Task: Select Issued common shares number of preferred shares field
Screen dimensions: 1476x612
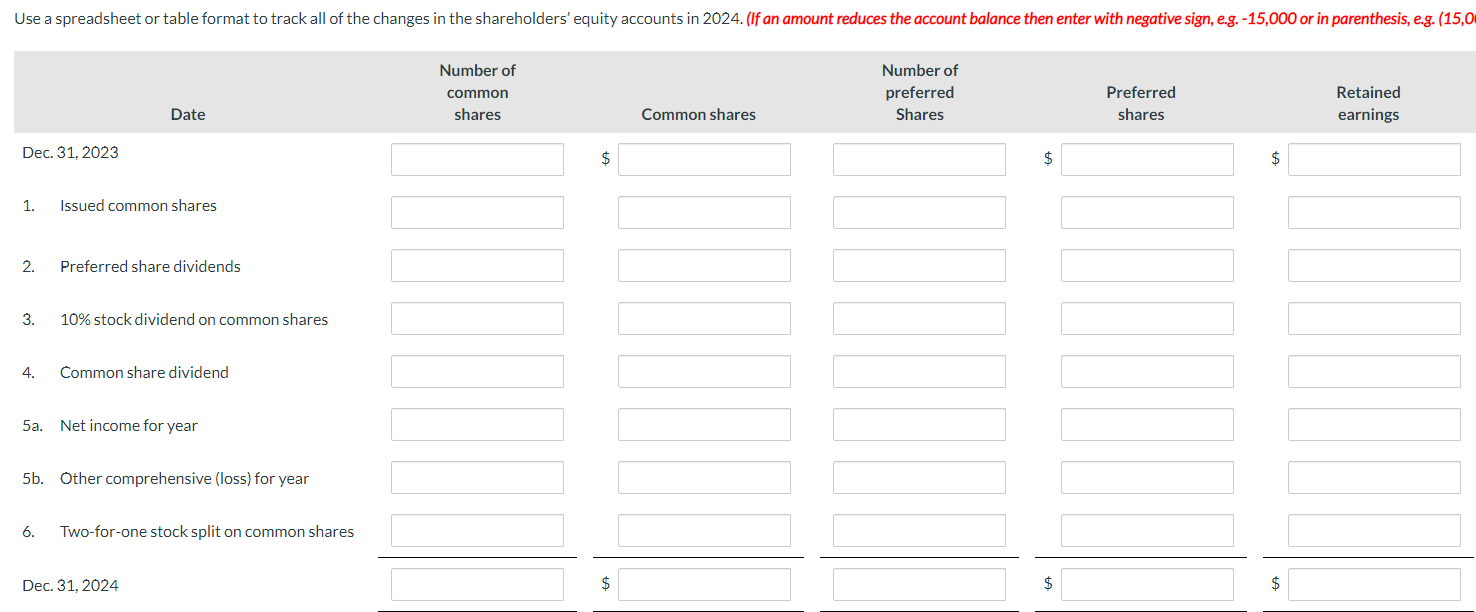Action: click(919, 212)
